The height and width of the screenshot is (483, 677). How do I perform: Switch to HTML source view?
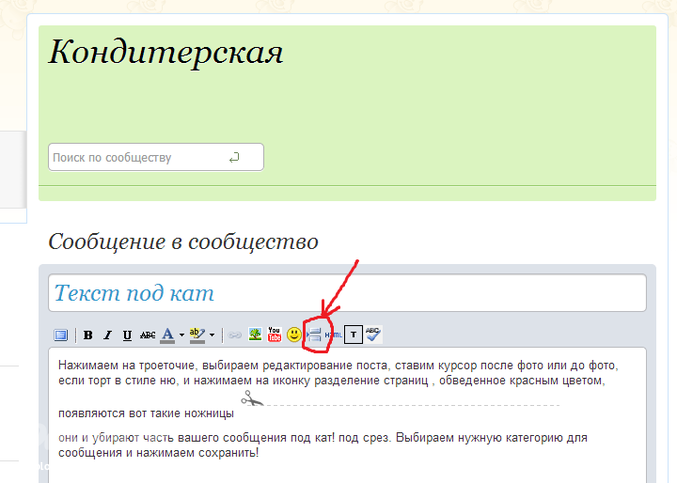coord(333,335)
